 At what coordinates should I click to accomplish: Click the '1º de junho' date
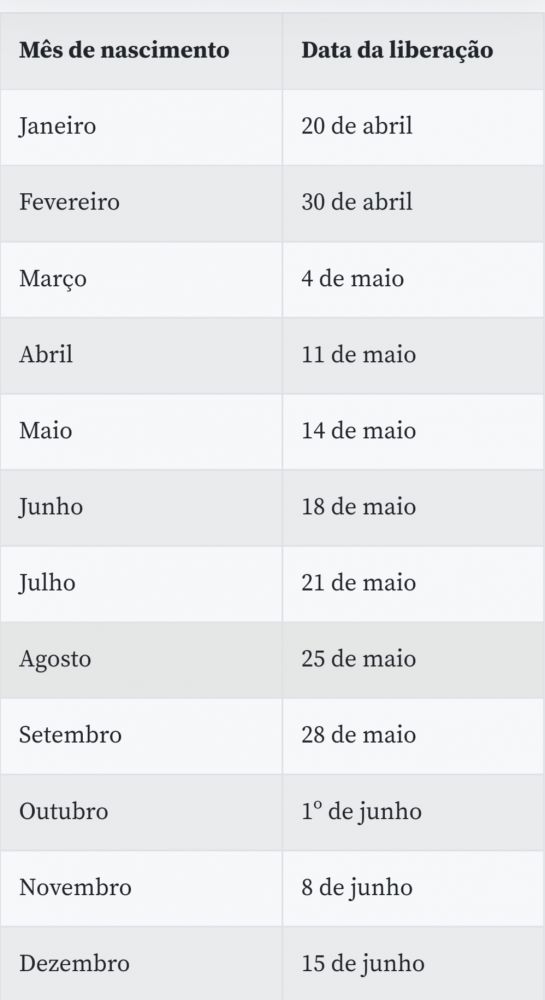pyautogui.click(x=361, y=812)
